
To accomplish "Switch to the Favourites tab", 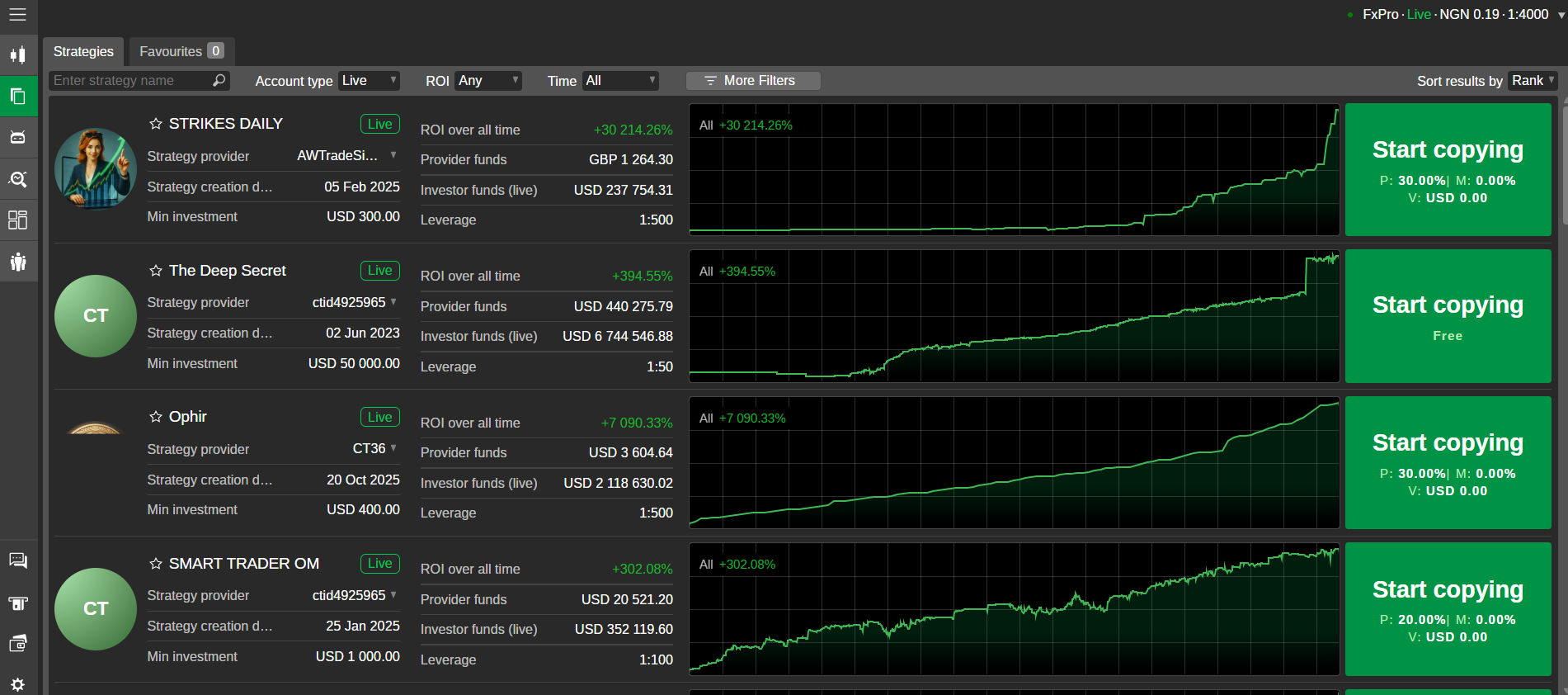I will [x=181, y=51].
